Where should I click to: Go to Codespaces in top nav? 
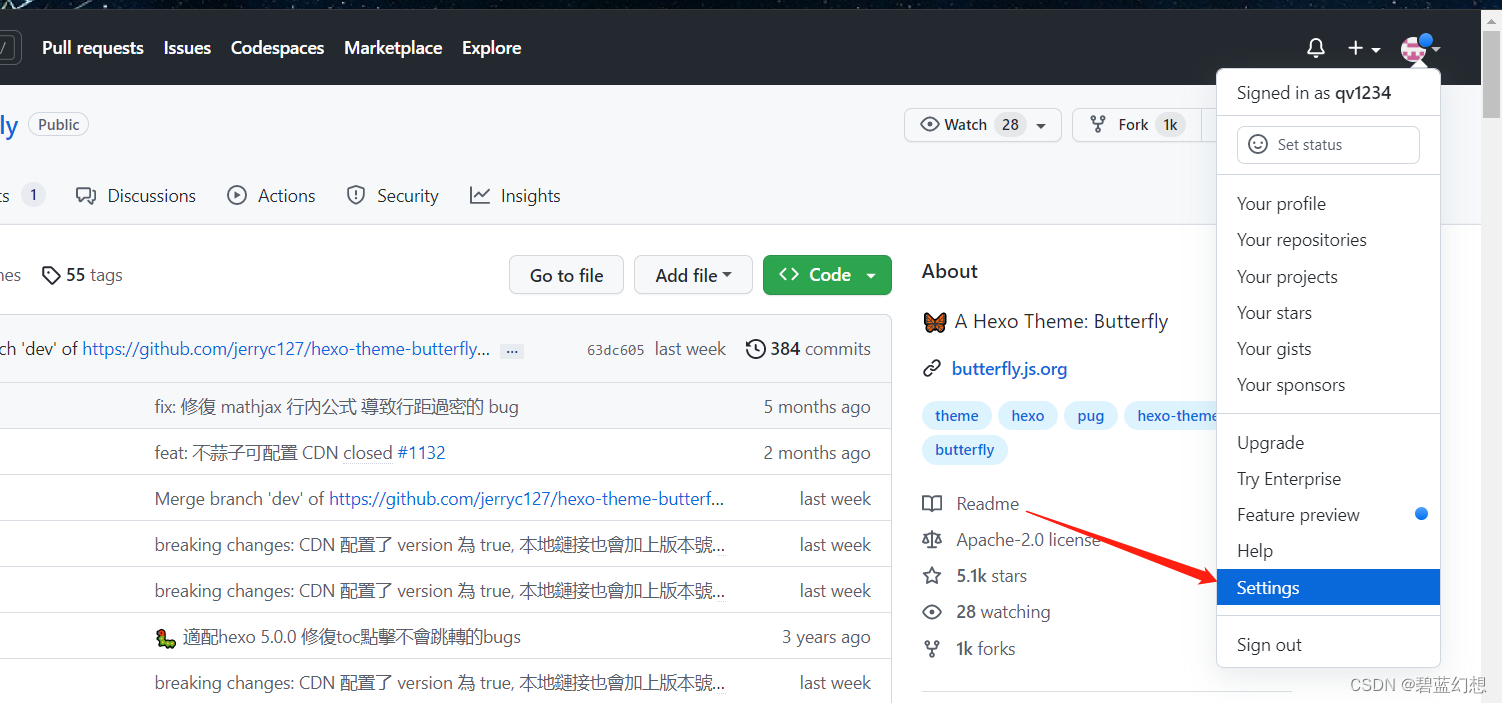(277, 48)
